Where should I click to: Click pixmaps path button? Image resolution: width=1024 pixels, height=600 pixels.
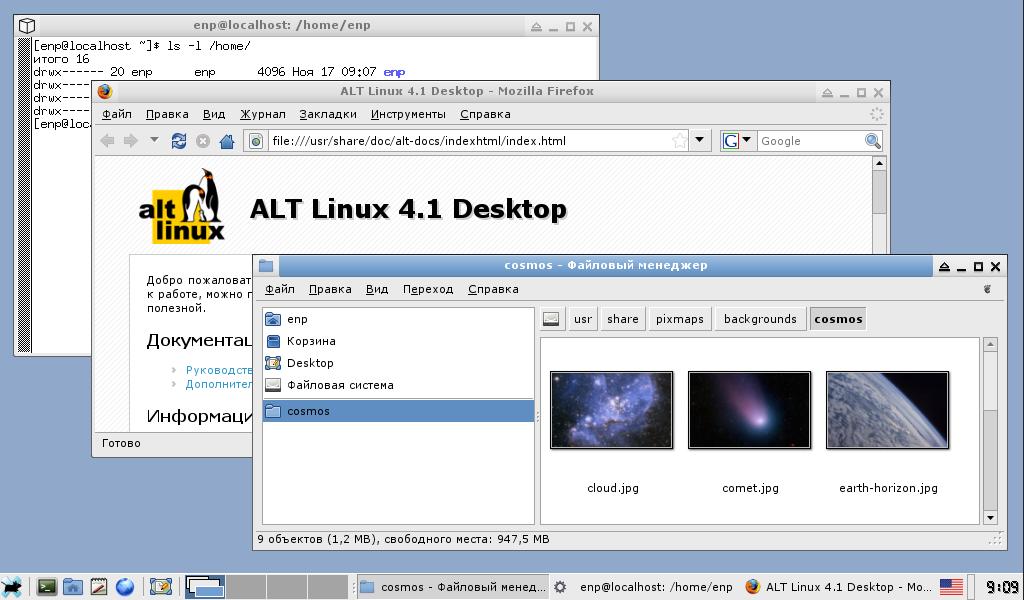click(x=679, y=319)
